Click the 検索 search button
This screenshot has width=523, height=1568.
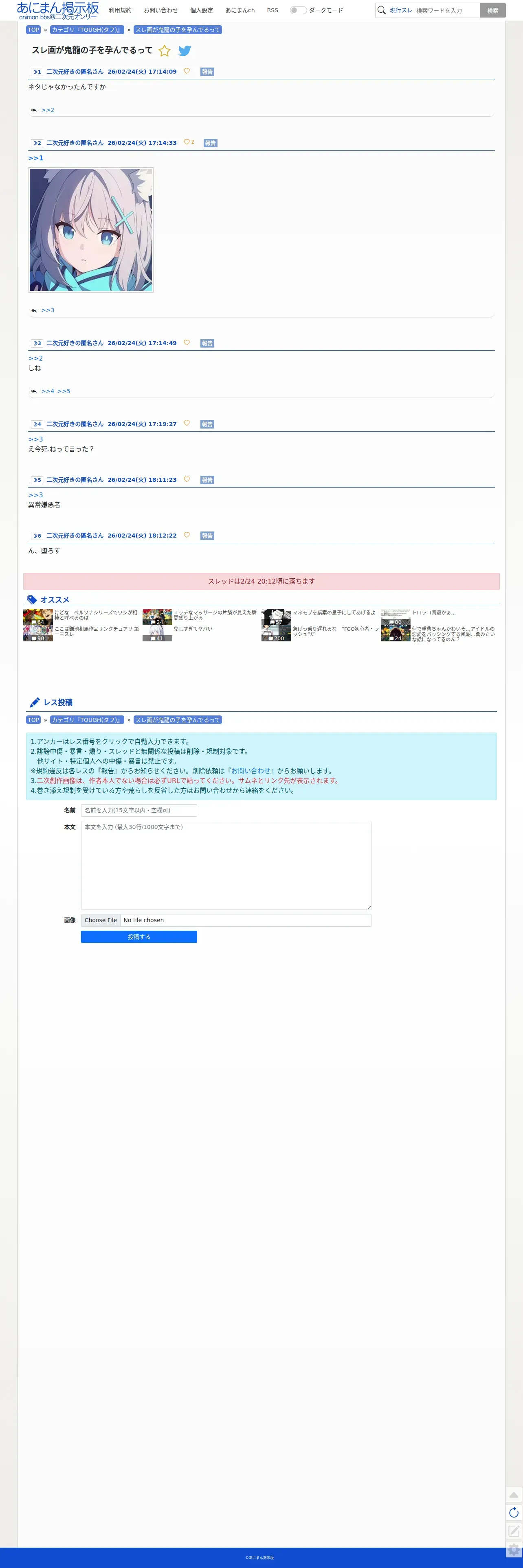pyautogui.click(x=492, y=10)
